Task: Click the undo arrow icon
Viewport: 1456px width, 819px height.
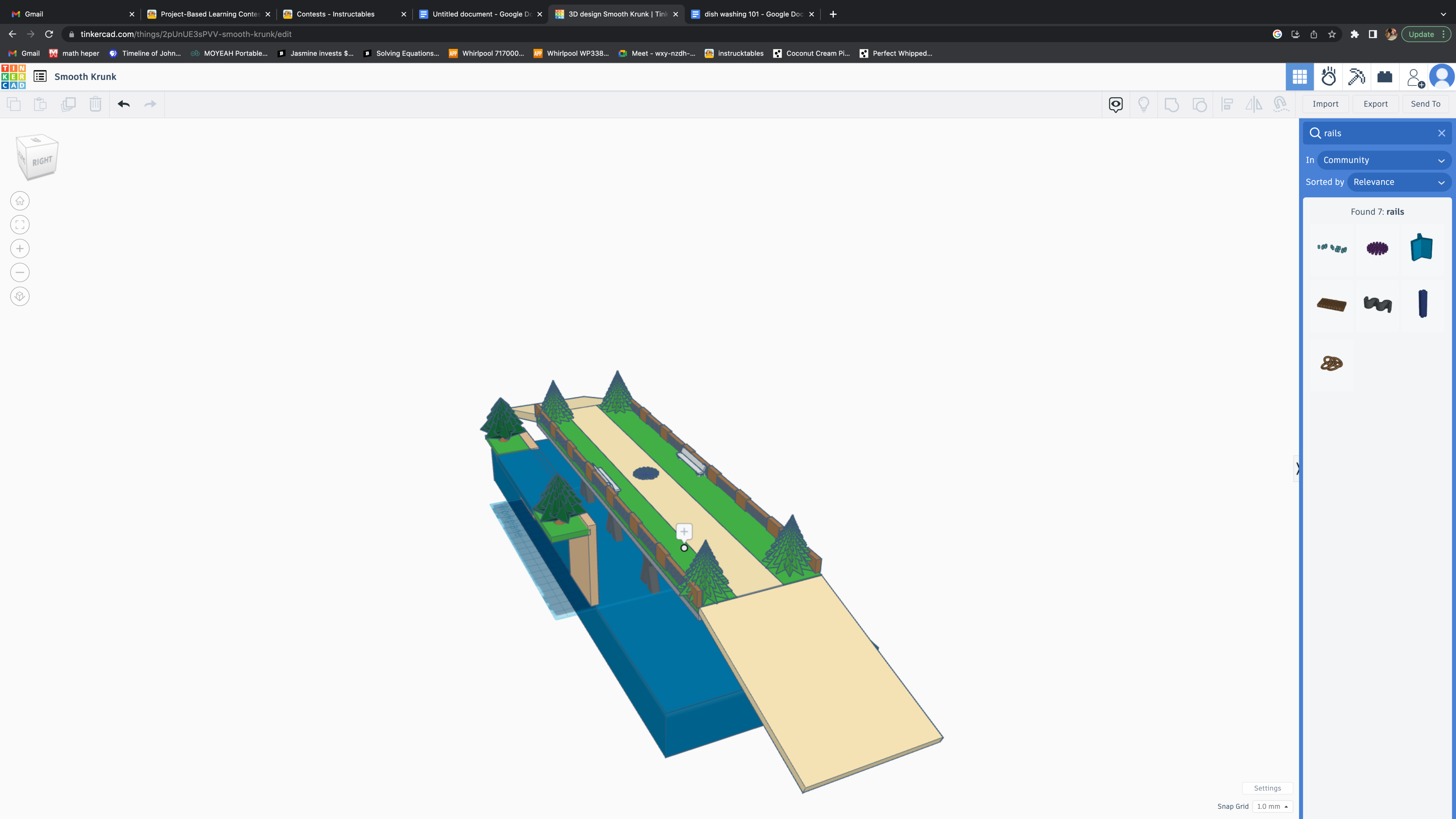Action: click(124, 104)
